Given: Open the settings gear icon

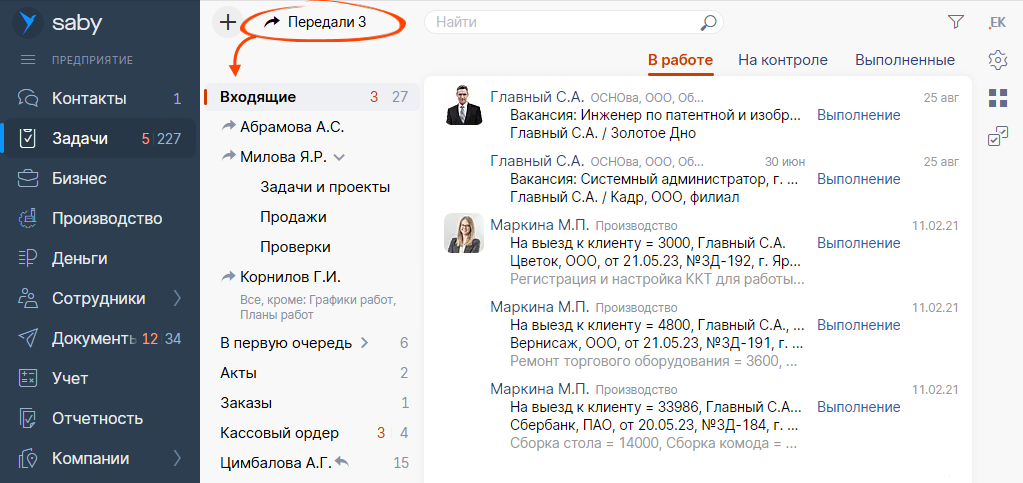Looking at the screenshot, I should (997, 60).
